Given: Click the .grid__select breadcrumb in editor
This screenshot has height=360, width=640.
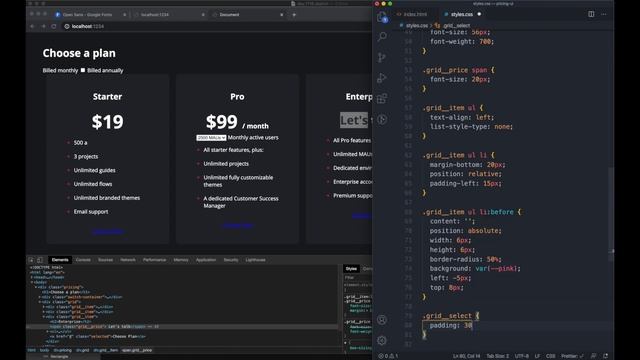Looking at the screenshot, I should (x=453, y=25).
